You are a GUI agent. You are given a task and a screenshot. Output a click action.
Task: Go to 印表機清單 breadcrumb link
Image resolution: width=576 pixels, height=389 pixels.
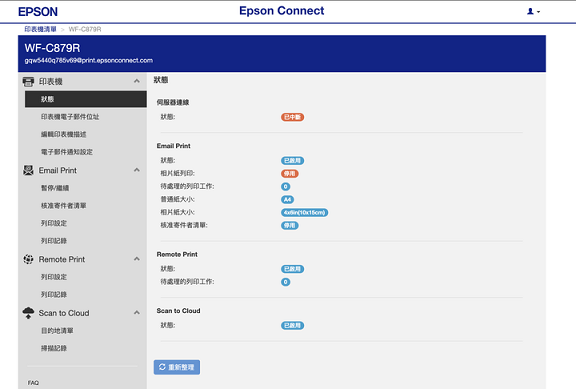40,29
